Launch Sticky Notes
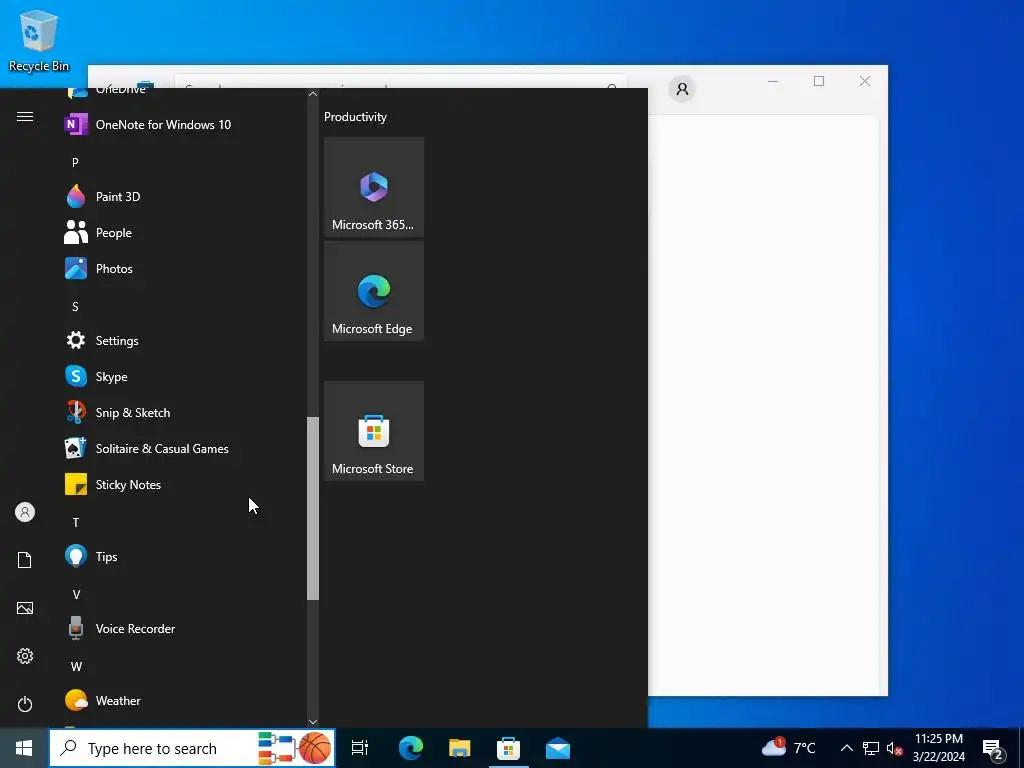This screenshot has height=768, width=1024. tap(183, 485)
